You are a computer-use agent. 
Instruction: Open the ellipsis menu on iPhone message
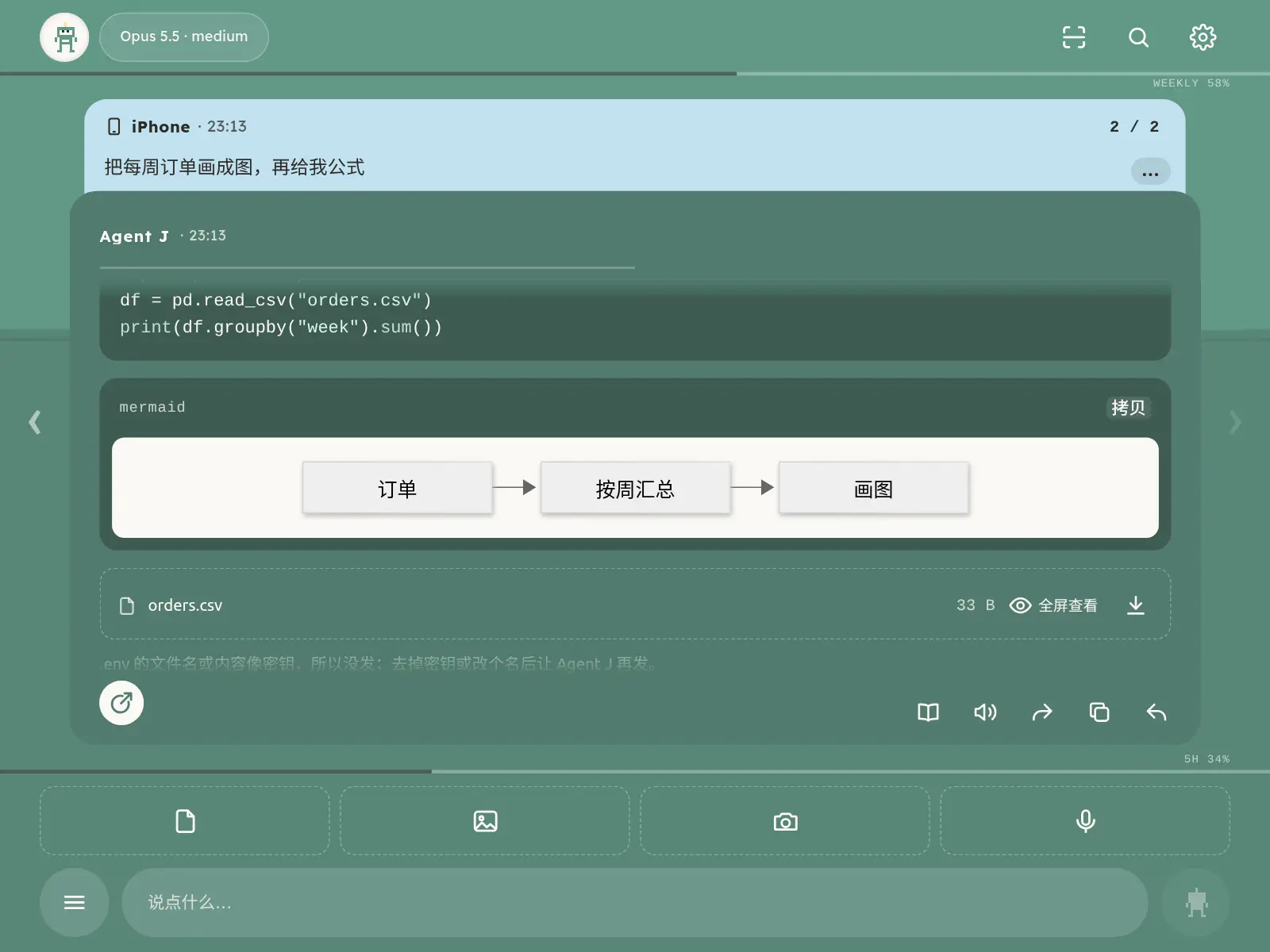1150,172
